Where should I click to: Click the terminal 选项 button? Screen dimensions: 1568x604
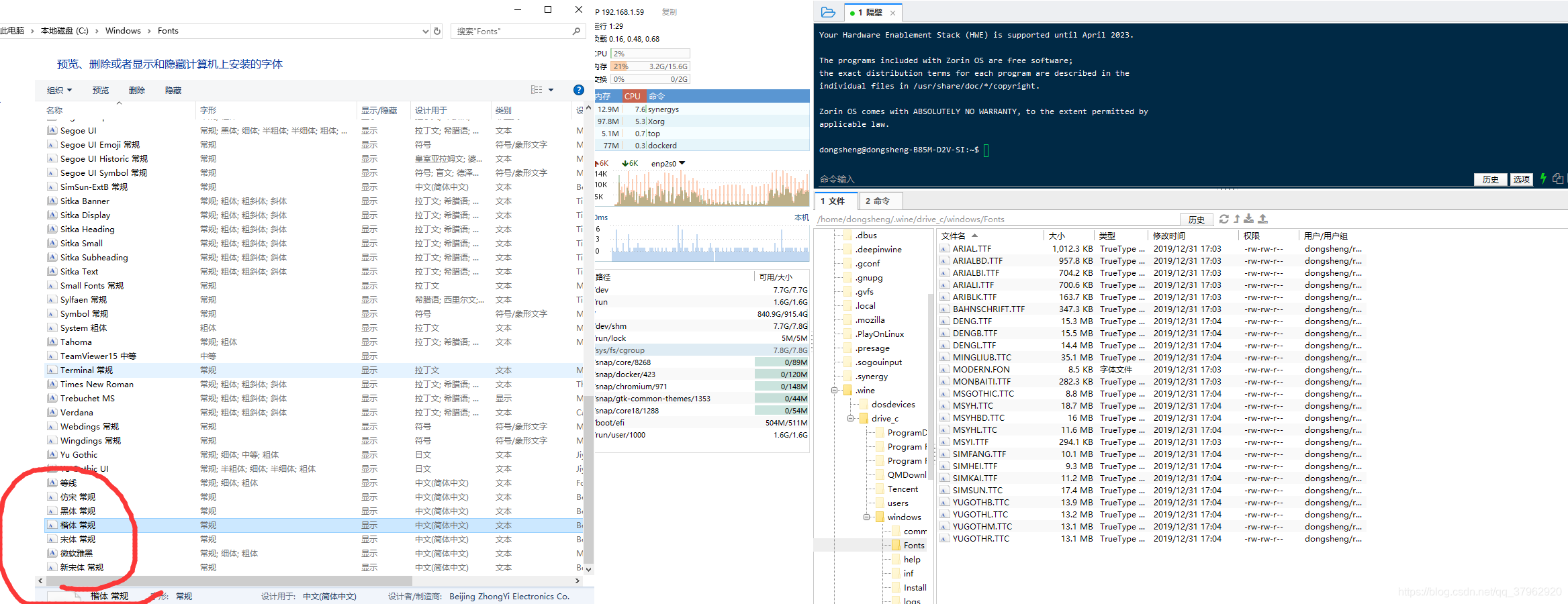(x=1522, y=179)
